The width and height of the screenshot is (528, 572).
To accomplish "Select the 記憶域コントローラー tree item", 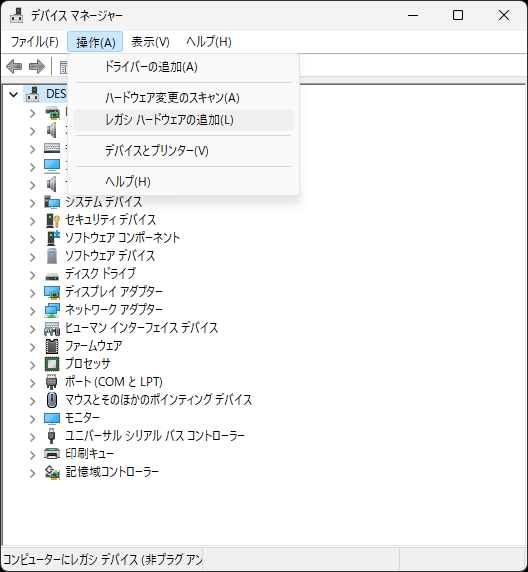I will pyautogui.click(x=112, y=472).
